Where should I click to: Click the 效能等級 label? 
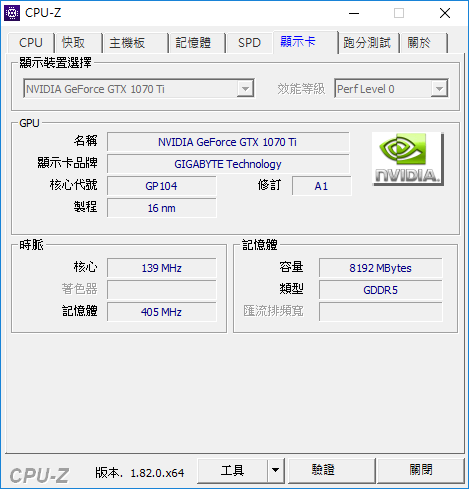tap(301, 89)
